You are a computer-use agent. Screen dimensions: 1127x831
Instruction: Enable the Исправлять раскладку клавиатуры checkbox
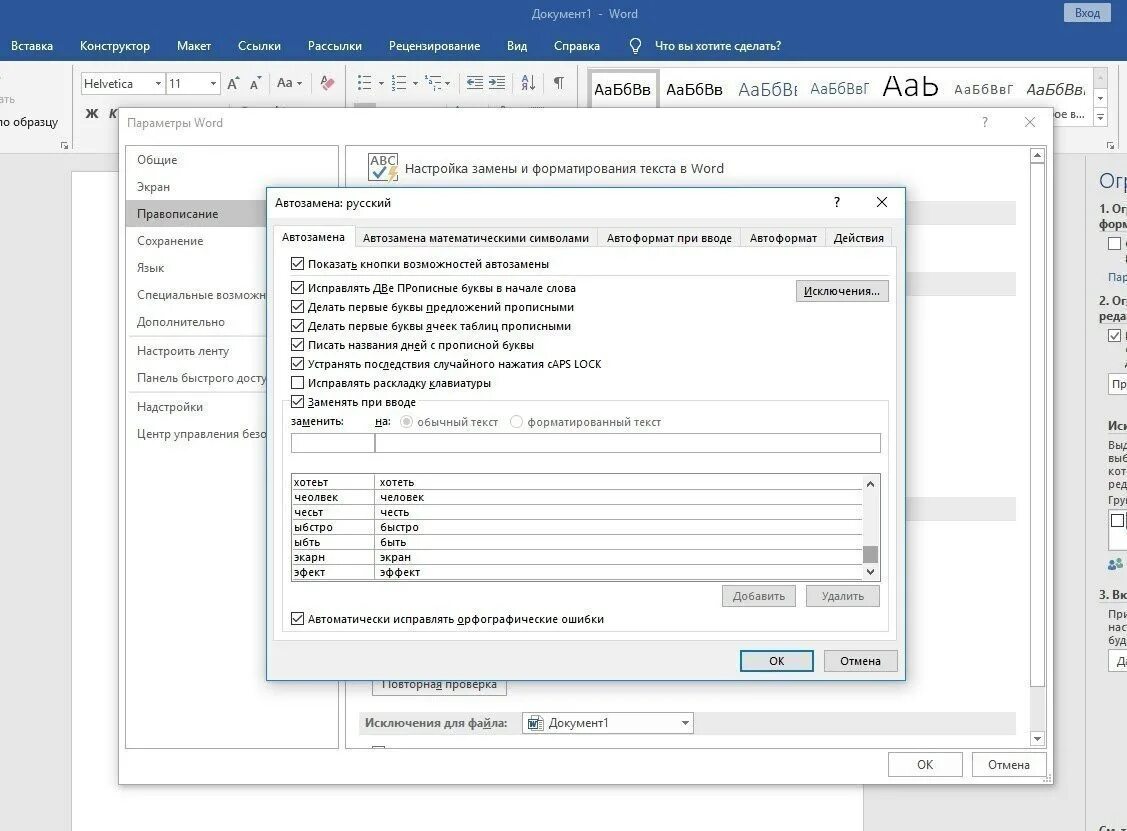(298, 382)
